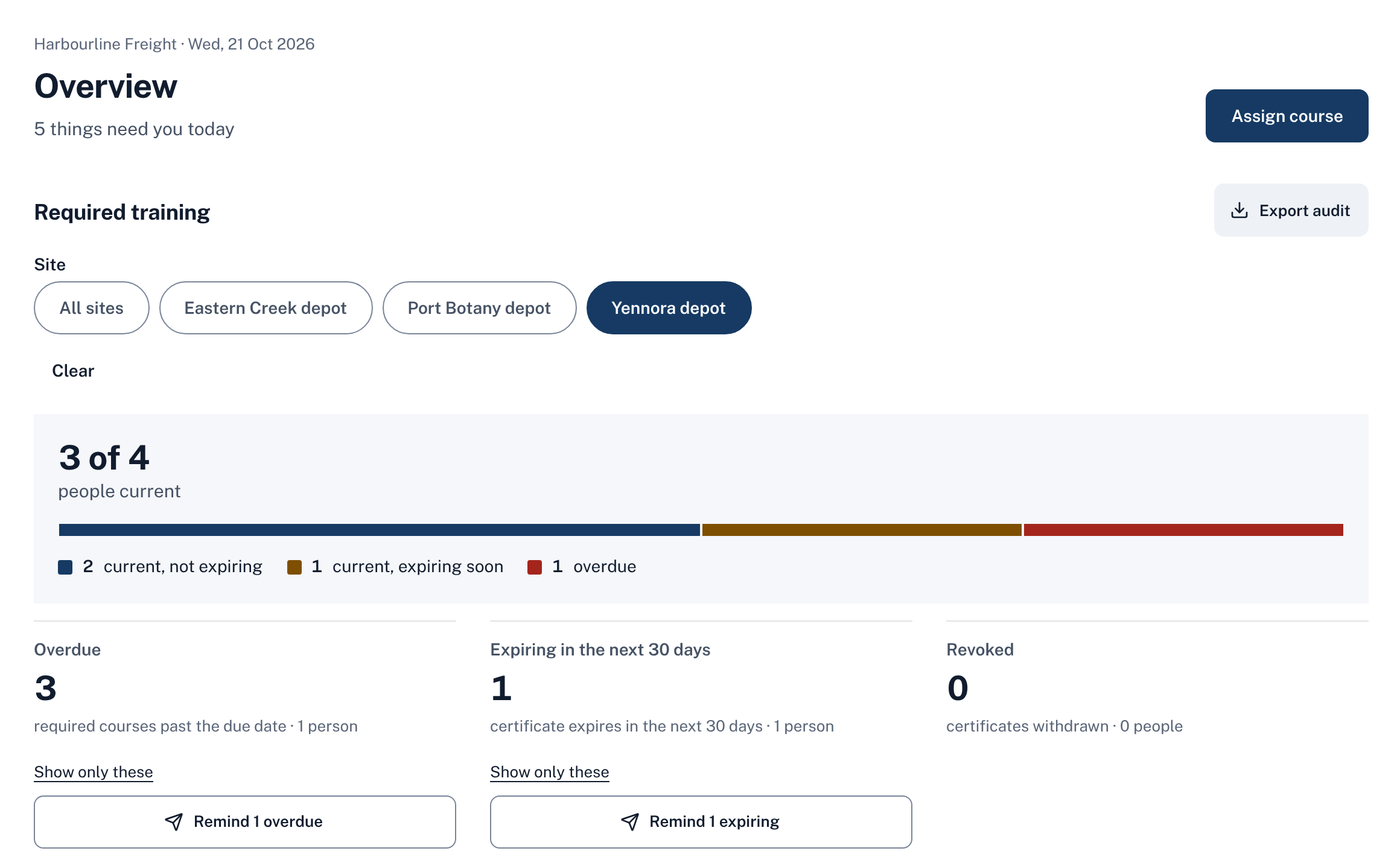Click 'current, expiring soon' legend label
Screen dimensions: 1400x851
click(418, 567)
